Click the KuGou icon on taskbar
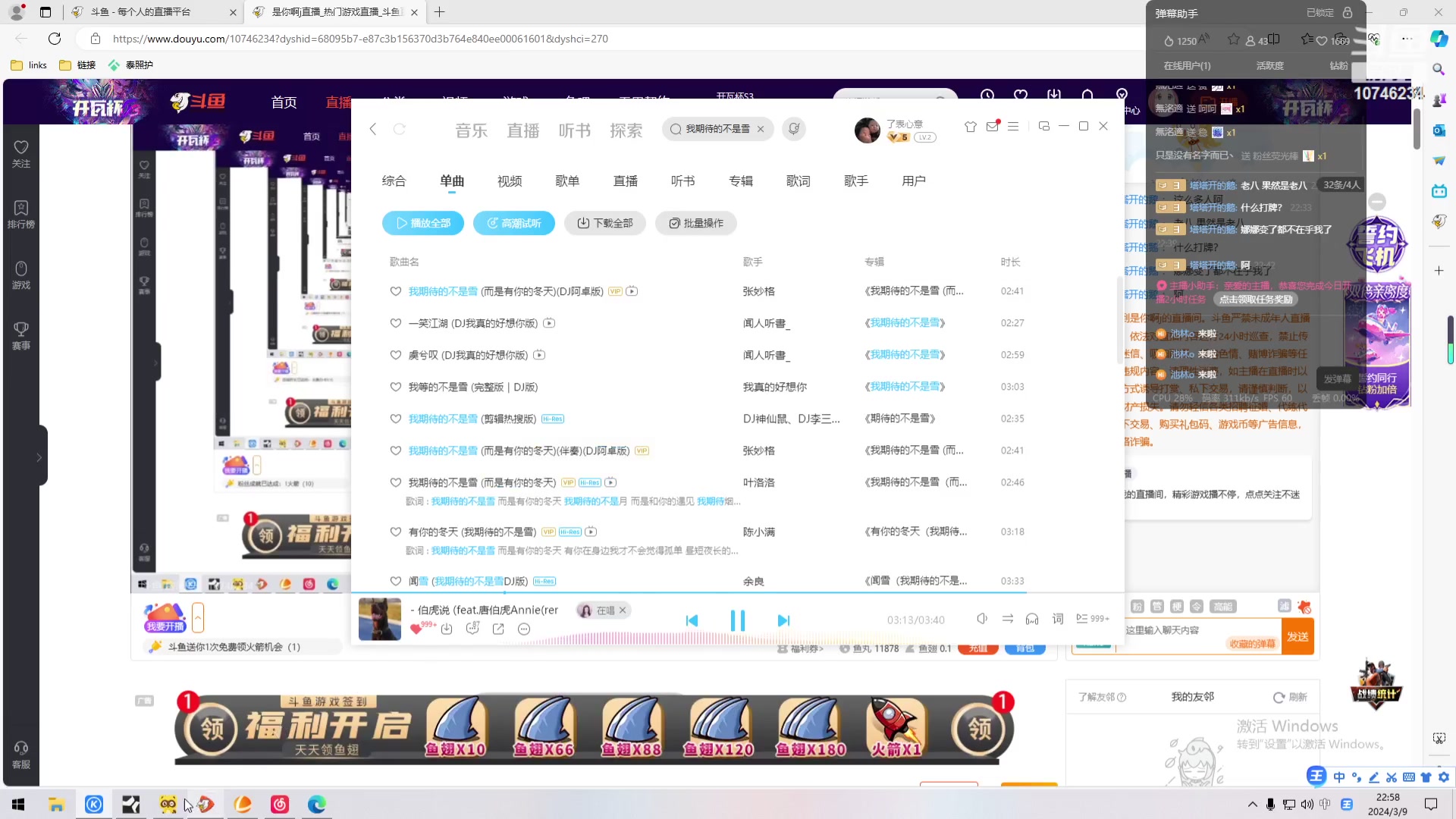The height and width of the screenshot is (819, 1456). click(94, 804)
